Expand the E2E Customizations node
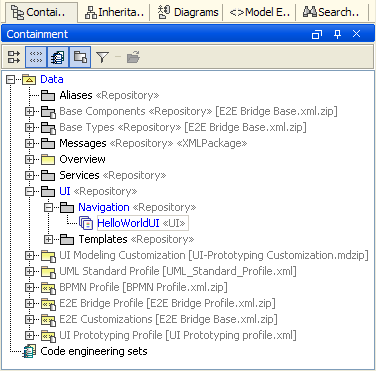 coord(30,319)
